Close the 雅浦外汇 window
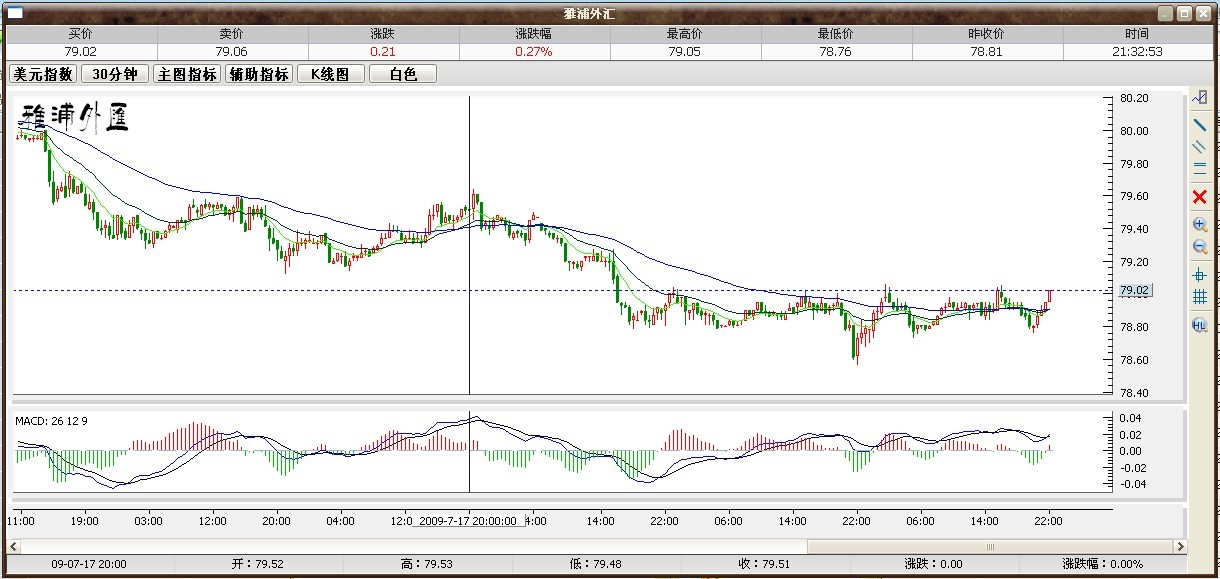This screenshot has width=1220, height=579. pyautogui.click(x=1203, y=13)
